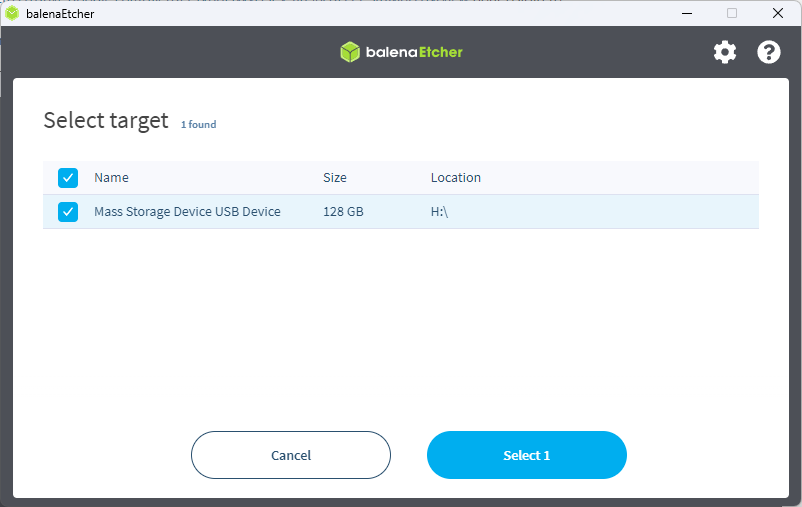
Task: Open balenaEtcher settings gear
Action: click(725, 52)
